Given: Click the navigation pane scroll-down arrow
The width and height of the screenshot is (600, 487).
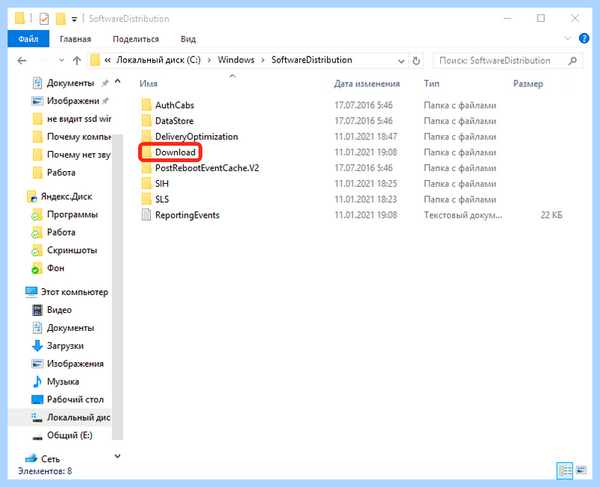Looking at the screenshot, I should (x=117, y=456).
